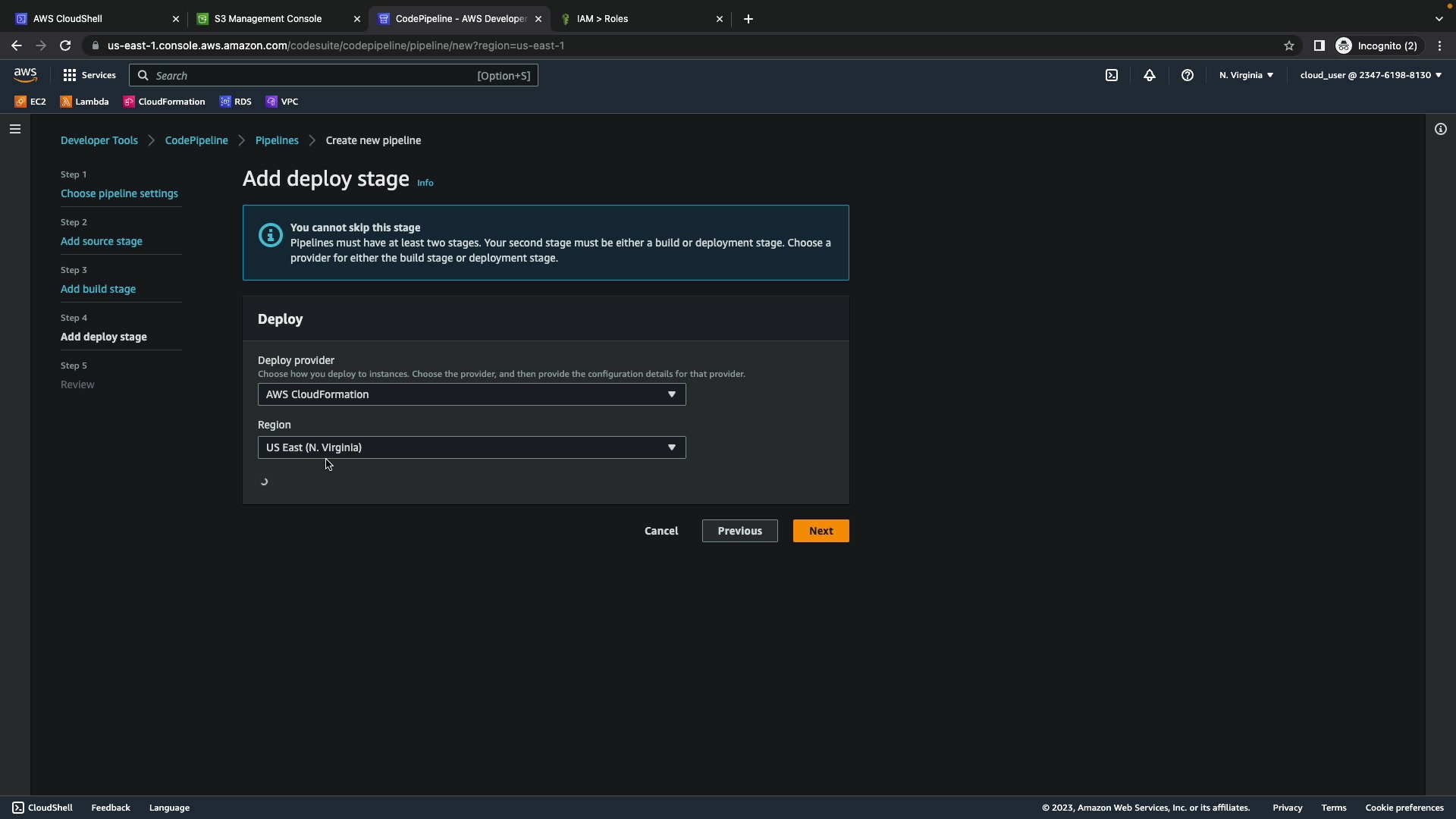Toggle the hamburger side navigation menu

[x=14, y=129]
